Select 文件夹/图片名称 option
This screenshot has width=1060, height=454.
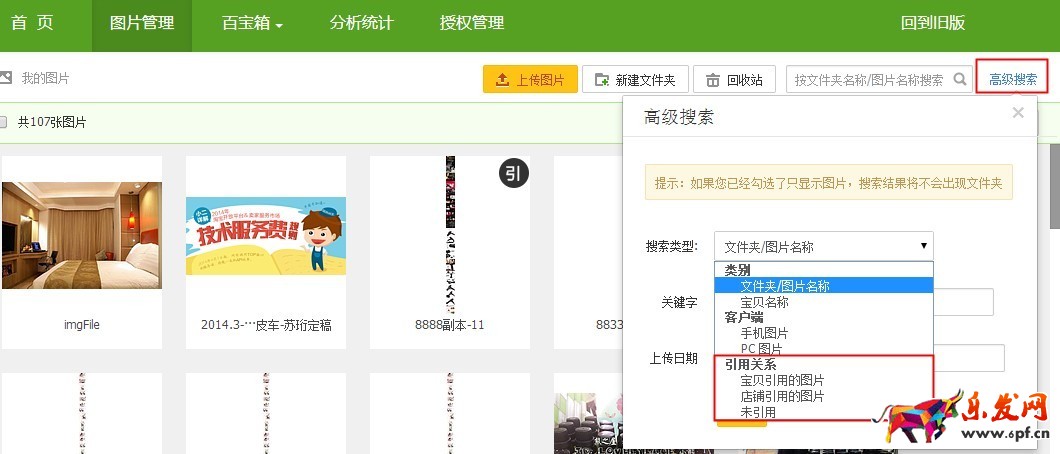coord(823,286)
